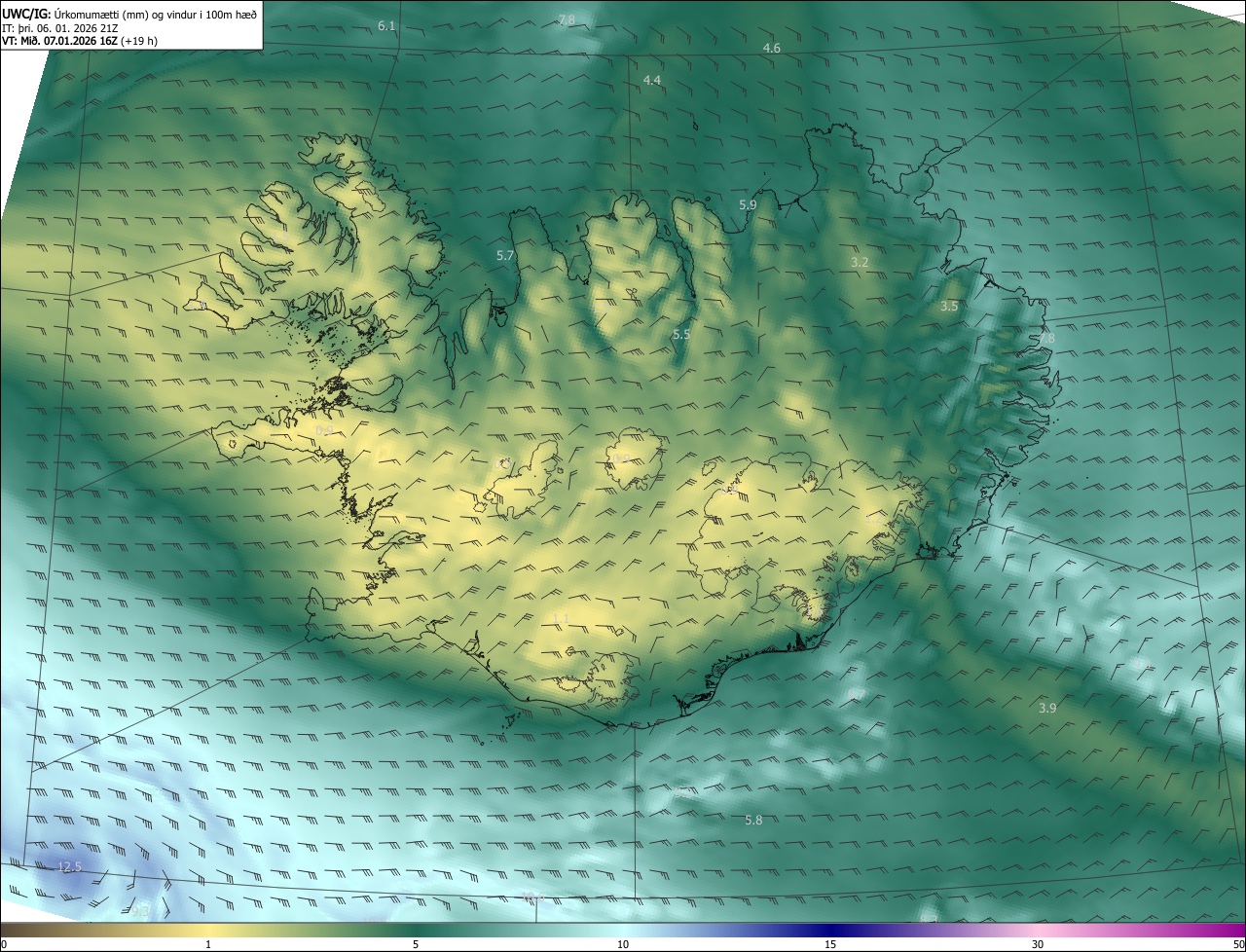Select the 3.5 value label

click(x=949, y=306)
